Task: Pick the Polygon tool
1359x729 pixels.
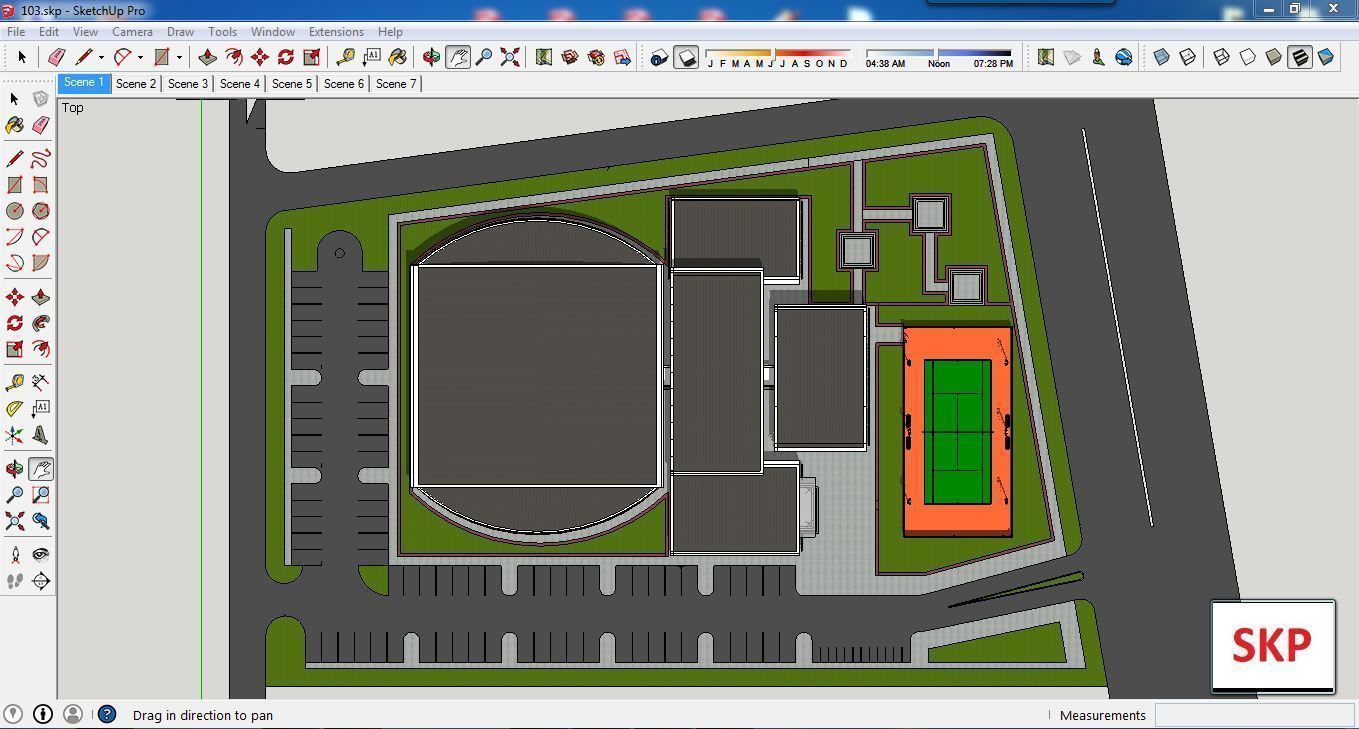Action: pyautogui.click(x=41, y=211)
